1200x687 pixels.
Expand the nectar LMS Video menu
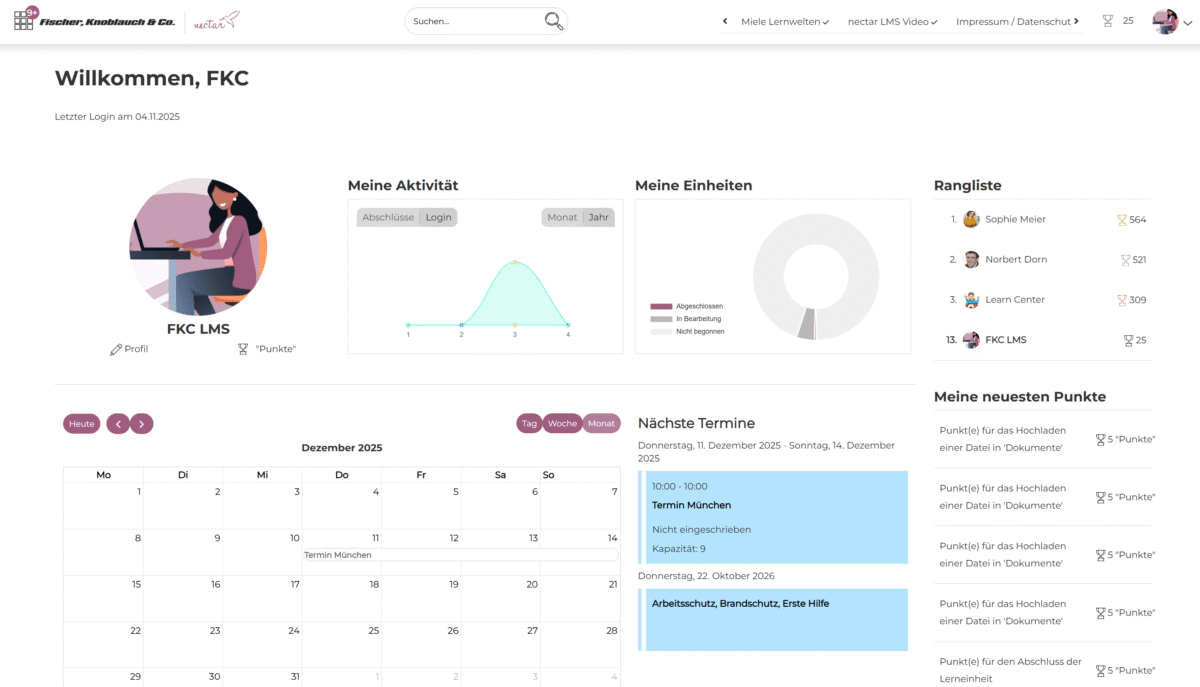[892, 21]
